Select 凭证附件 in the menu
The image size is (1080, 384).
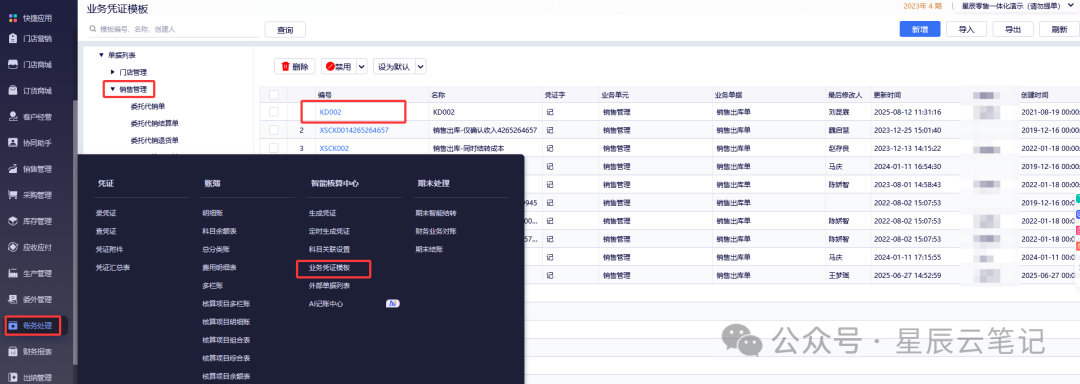(x=109, y=249)
